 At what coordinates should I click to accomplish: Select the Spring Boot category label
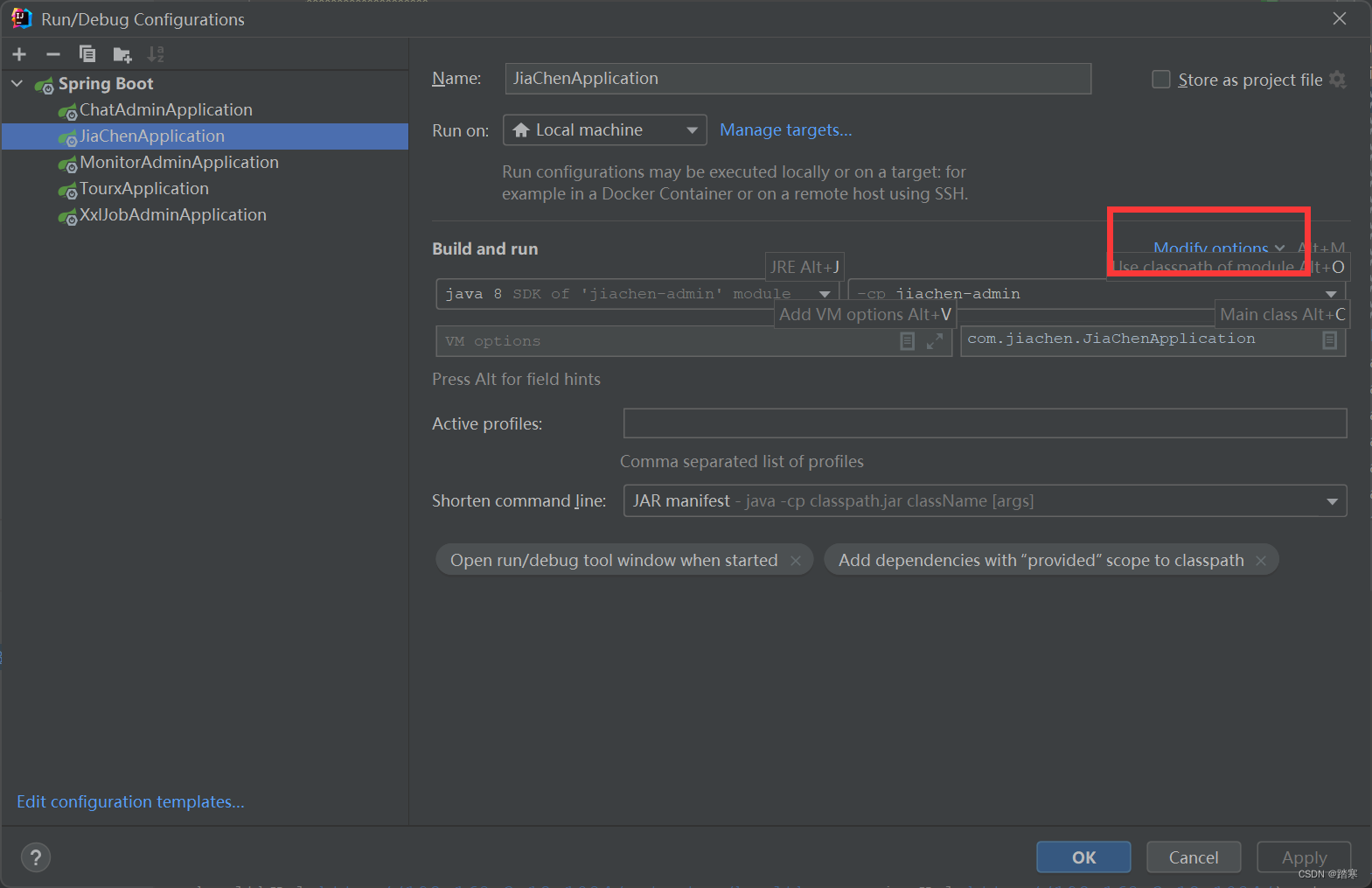tap(106, 84)
